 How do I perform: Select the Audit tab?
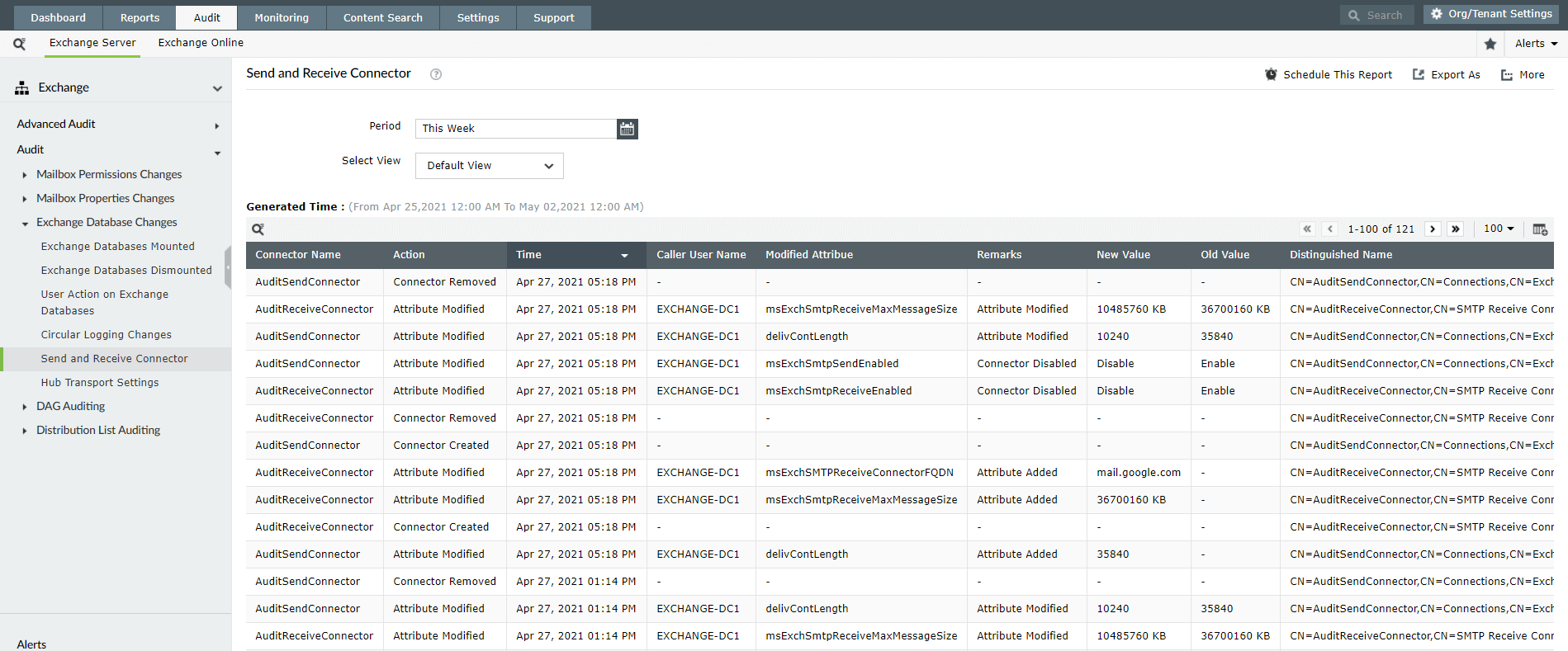click(207, 17)
